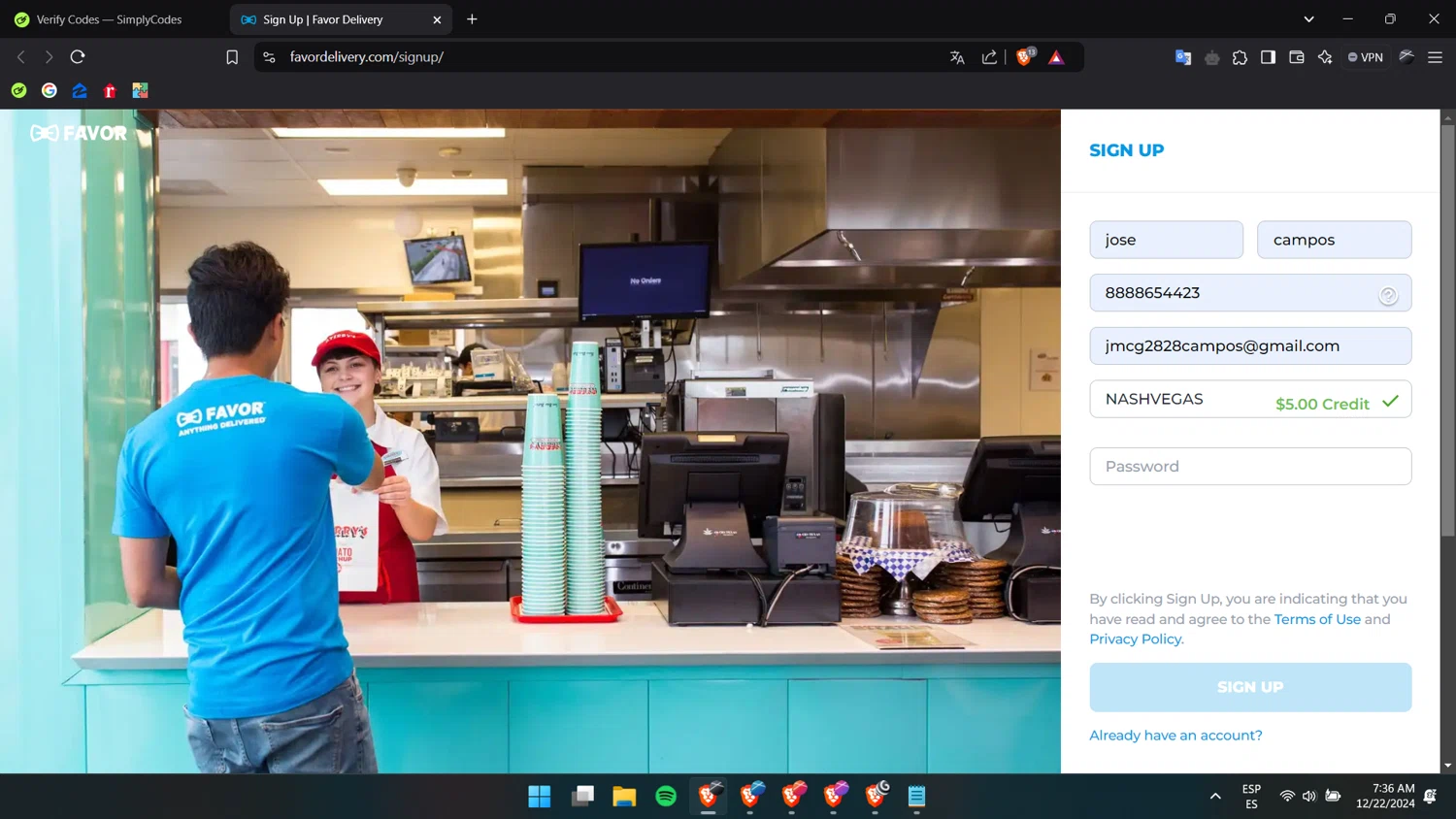Open the Privacy Policy link

pos(1136,639)
